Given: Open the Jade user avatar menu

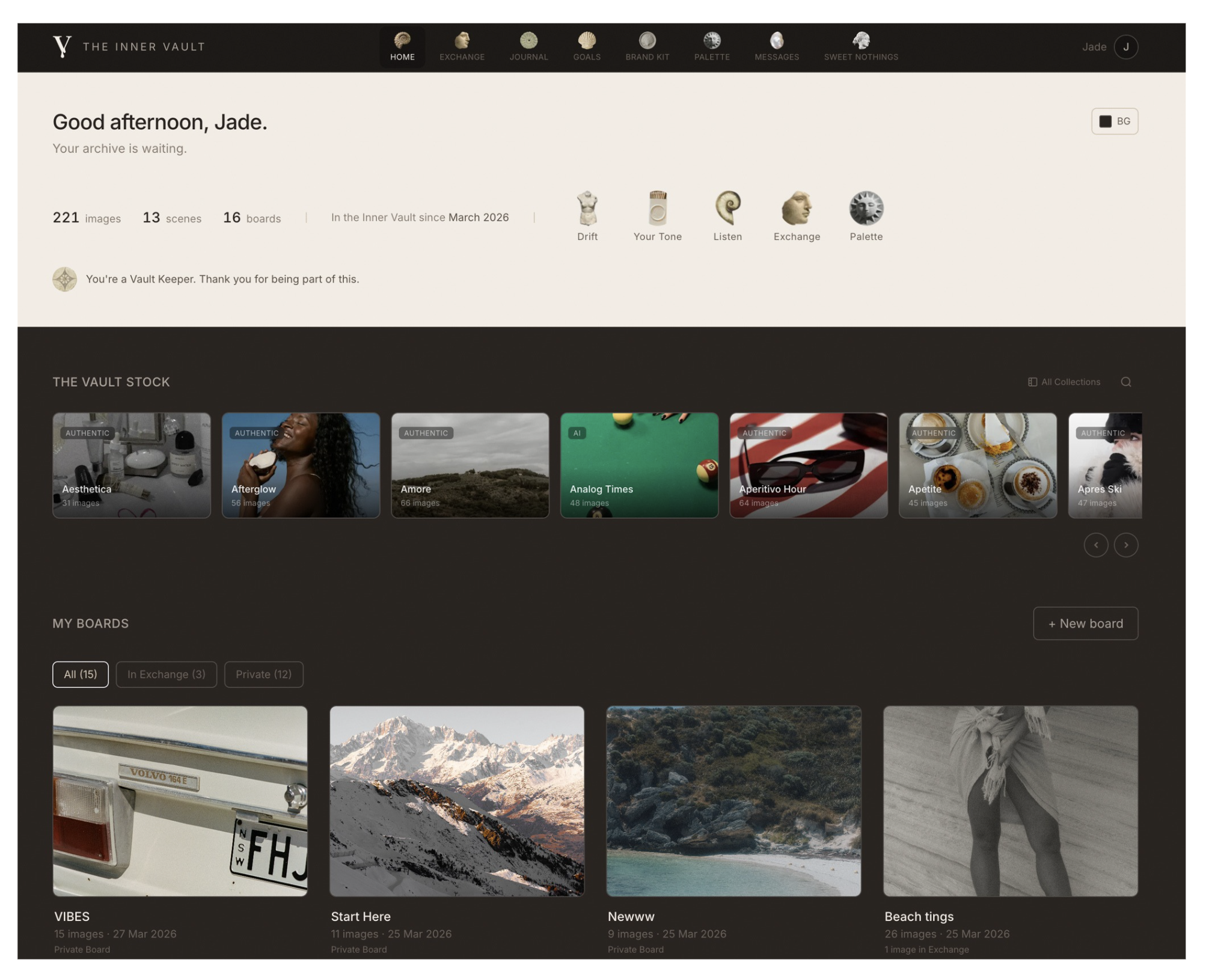Looking at the screenshot, I should 1125,47.
